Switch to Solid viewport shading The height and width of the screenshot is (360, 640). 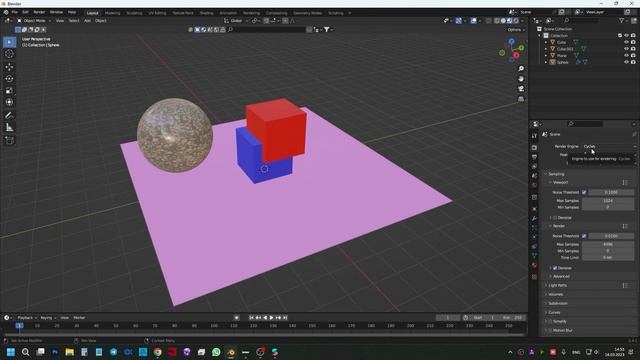(503, 20)
